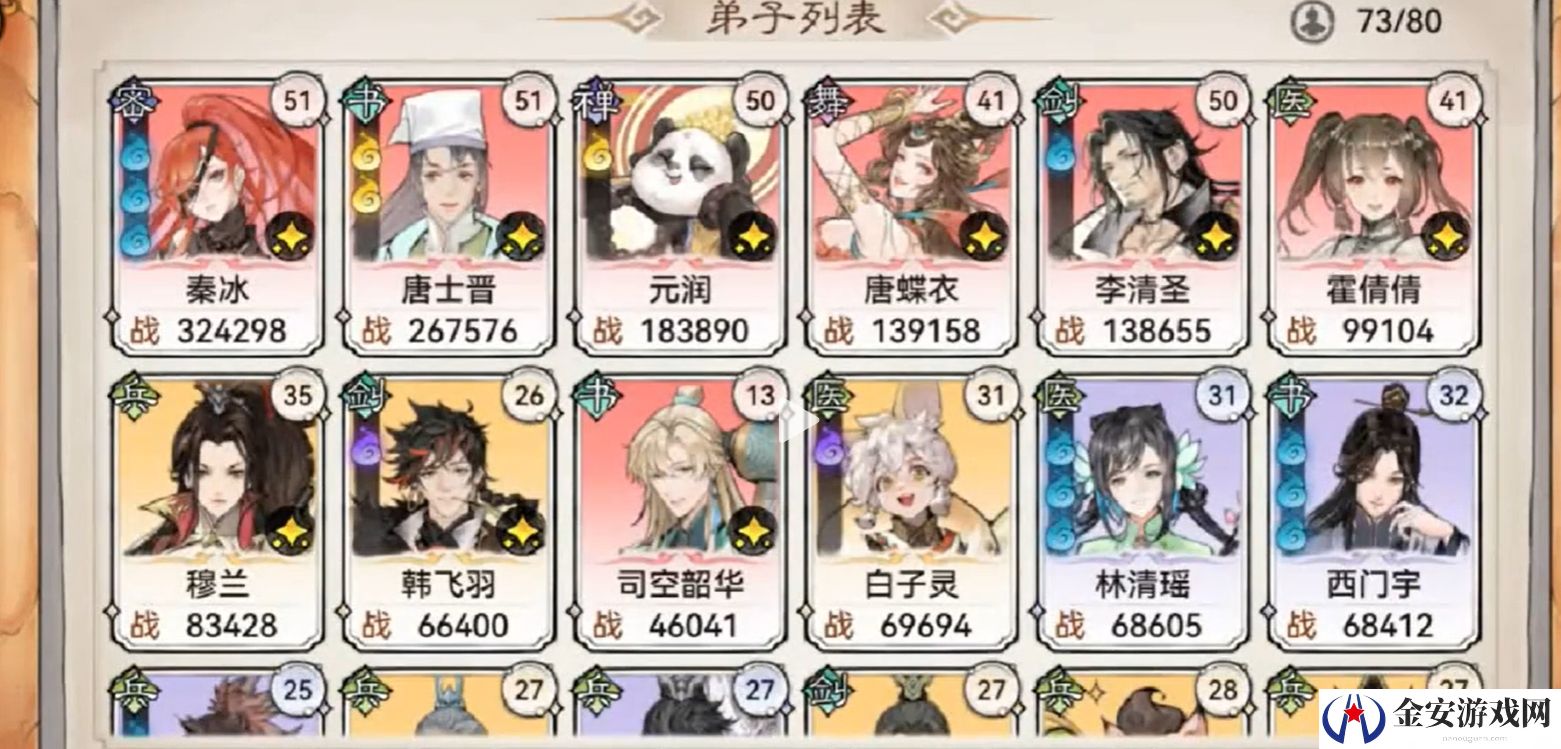Image resolution: width=1561 pixels, height=749 pixels.
Task: Open 司空韶华's disciple card
Action: pos(679,515)
